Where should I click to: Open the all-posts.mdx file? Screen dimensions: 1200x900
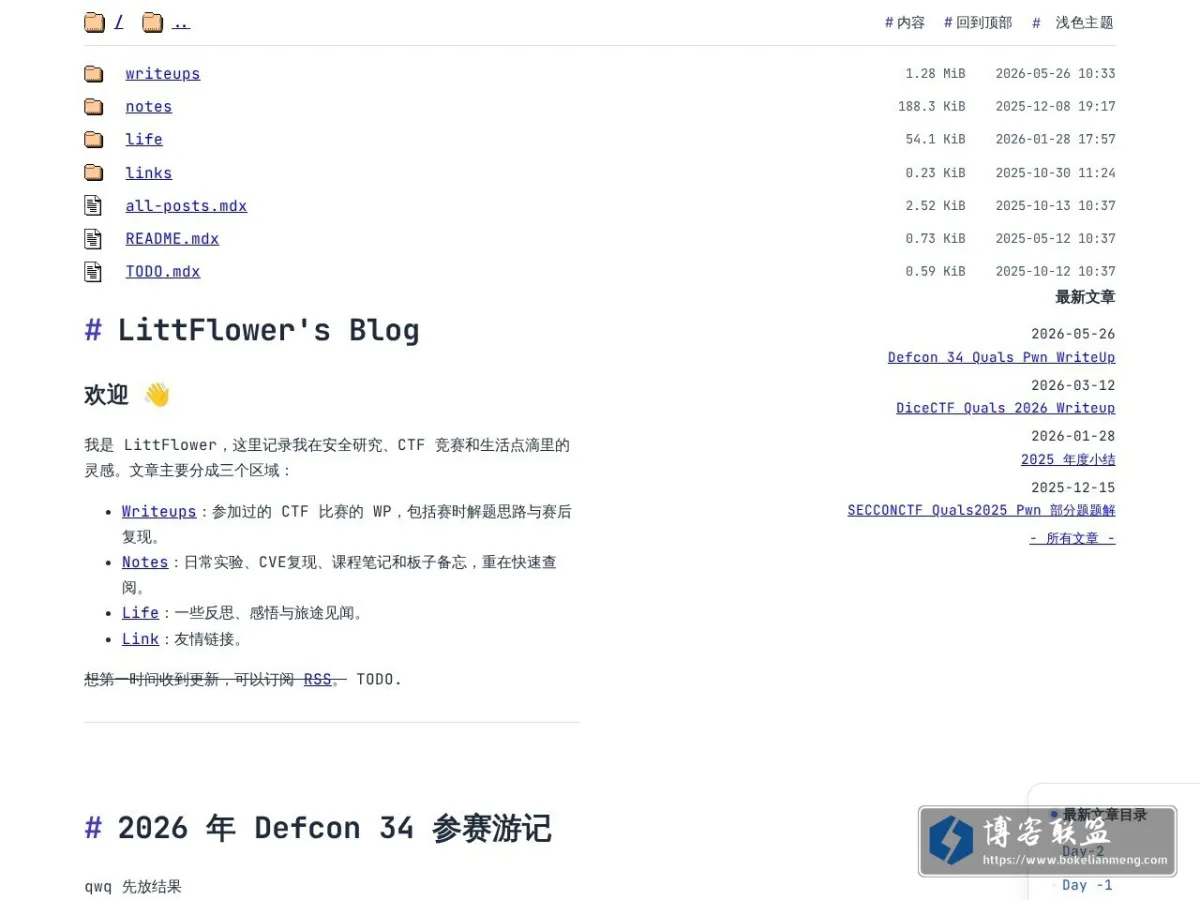pyautogui.click(x=186, y=206)
